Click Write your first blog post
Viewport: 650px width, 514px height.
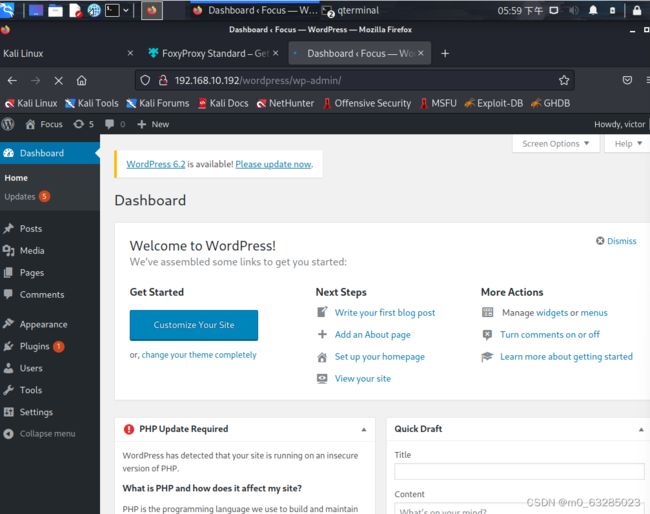tap(385, 313)
